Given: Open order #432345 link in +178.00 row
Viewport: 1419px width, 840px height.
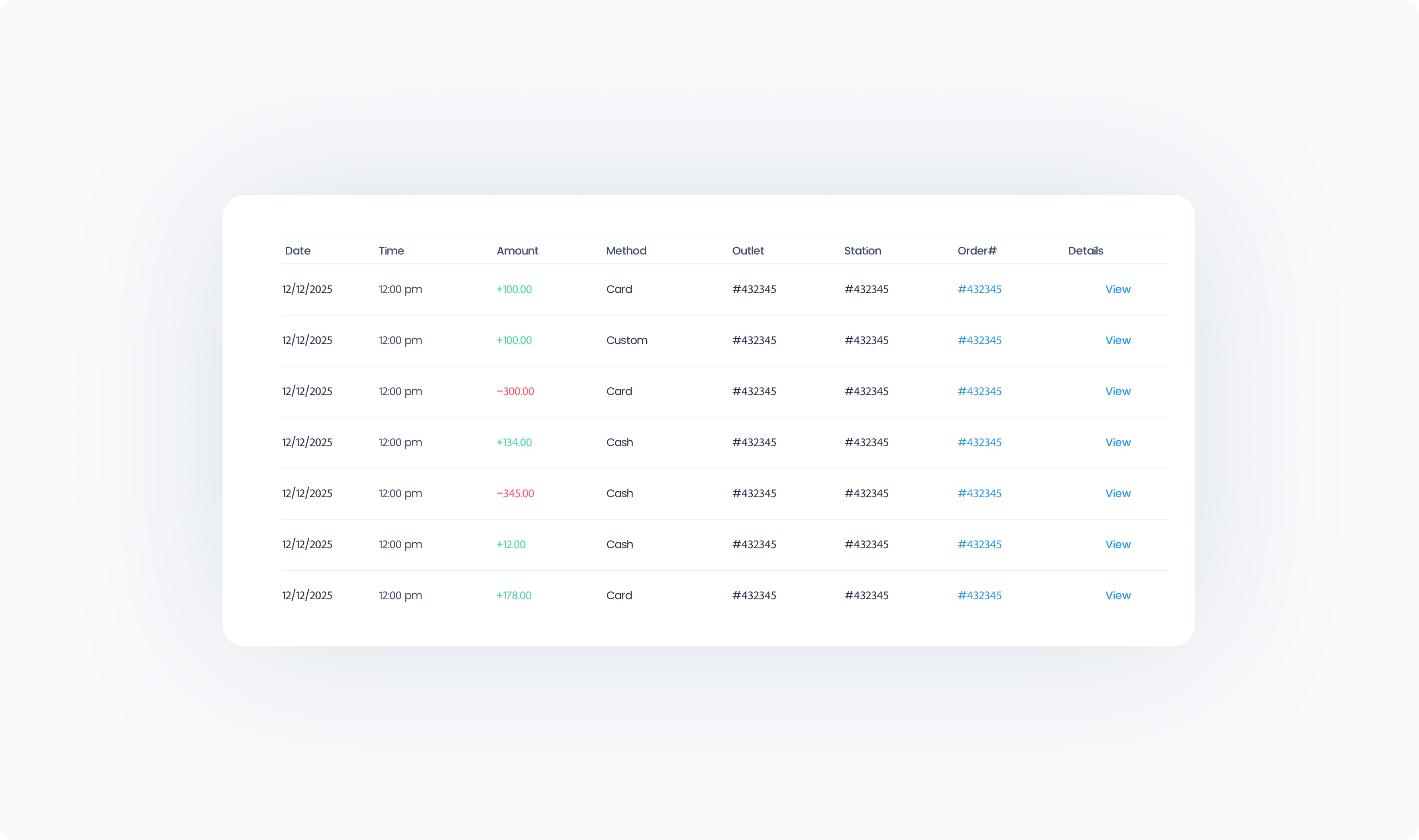Looking at the screenshot, I should point(979,595).
